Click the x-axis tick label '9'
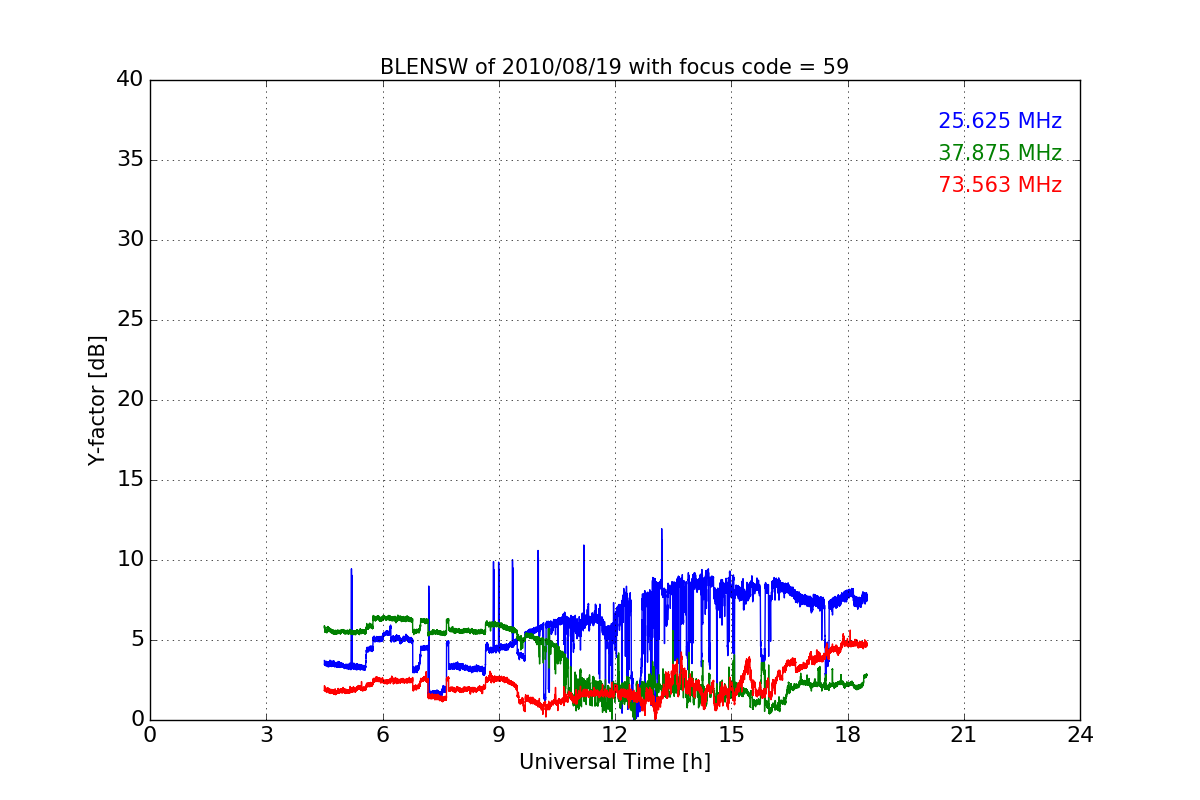The width and height of the screenshot is (1200, 800). coord(498,735)
